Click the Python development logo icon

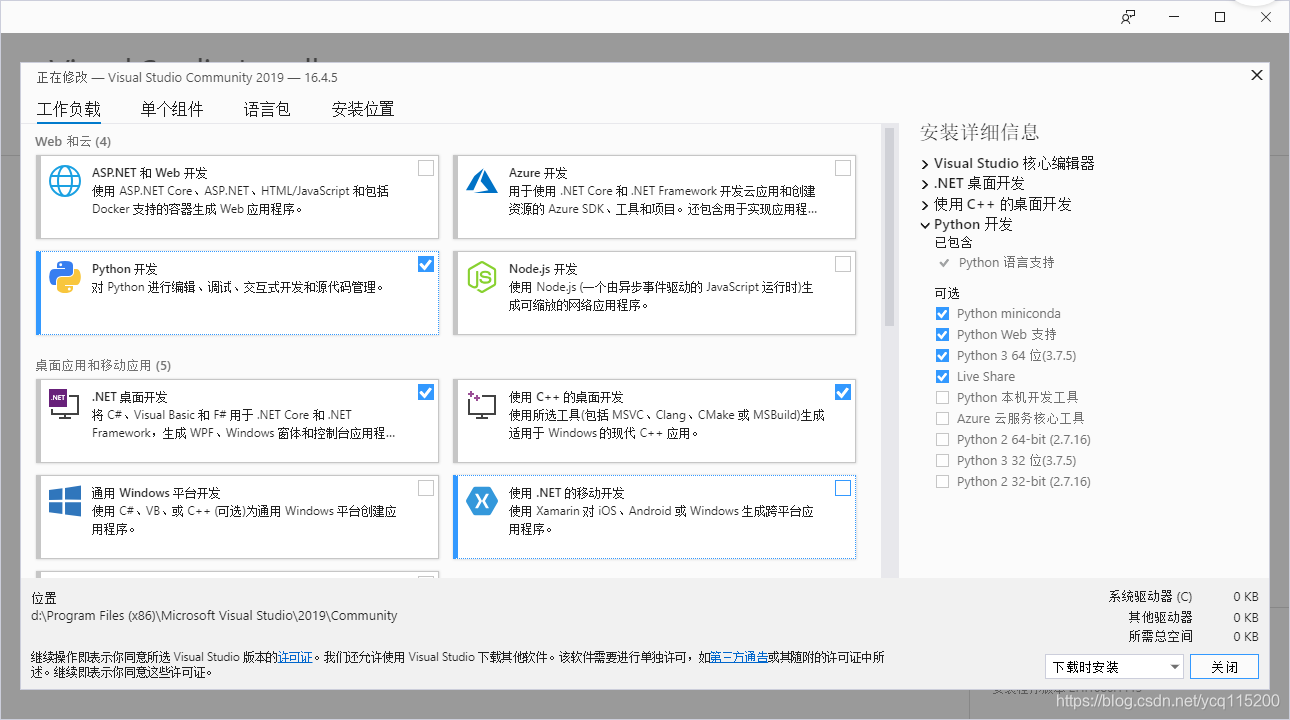(x=65, y=277)
